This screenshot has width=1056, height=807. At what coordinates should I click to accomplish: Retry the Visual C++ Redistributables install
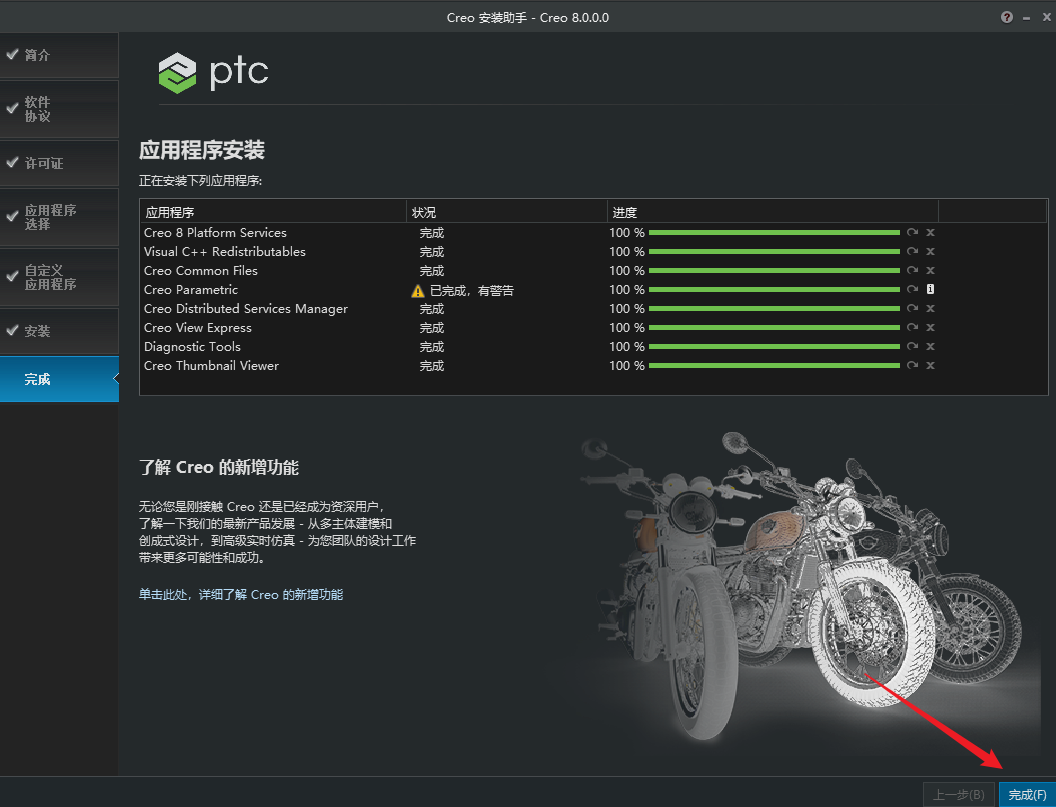[911, 251]
